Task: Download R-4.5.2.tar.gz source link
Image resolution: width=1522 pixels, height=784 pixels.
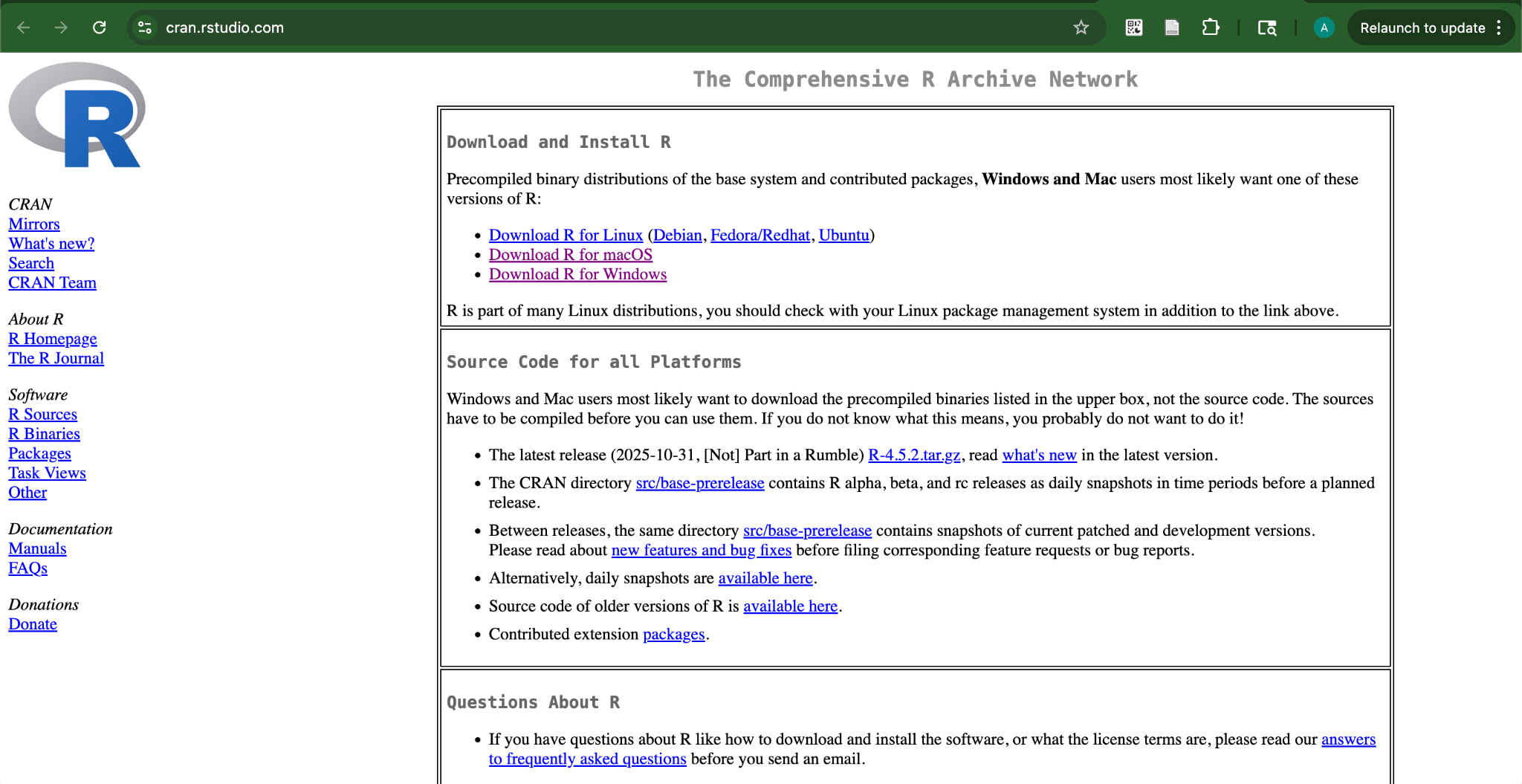Action: coord(914,455)
